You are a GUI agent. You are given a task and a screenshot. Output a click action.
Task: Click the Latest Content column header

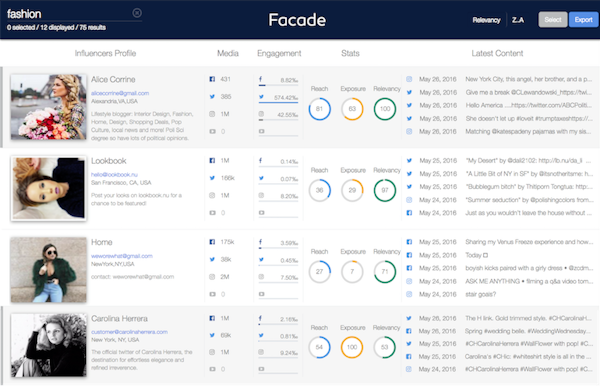pyautogui.click(x=497, y=53)
